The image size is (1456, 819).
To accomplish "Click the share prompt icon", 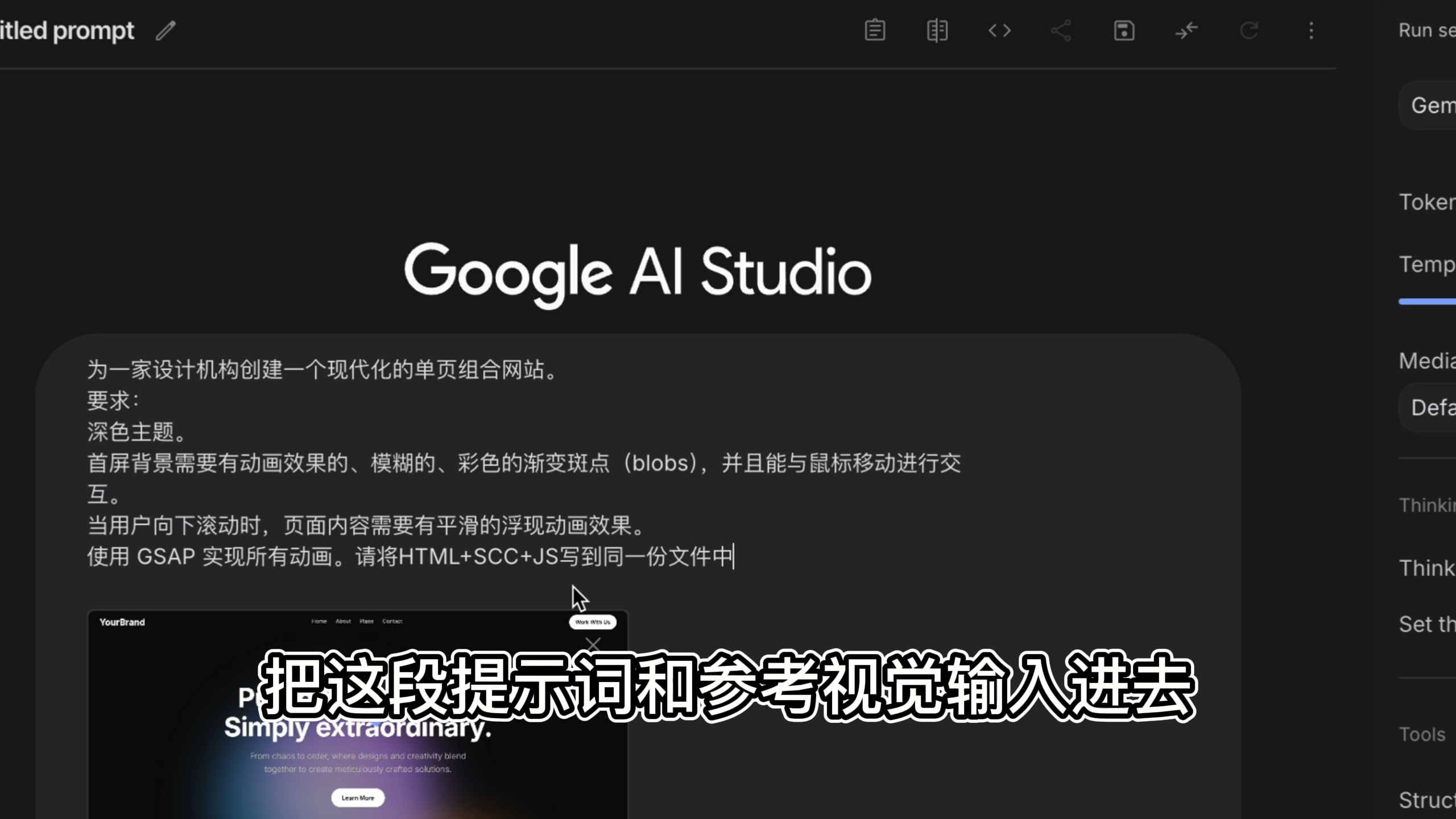I will (1061, 30).
